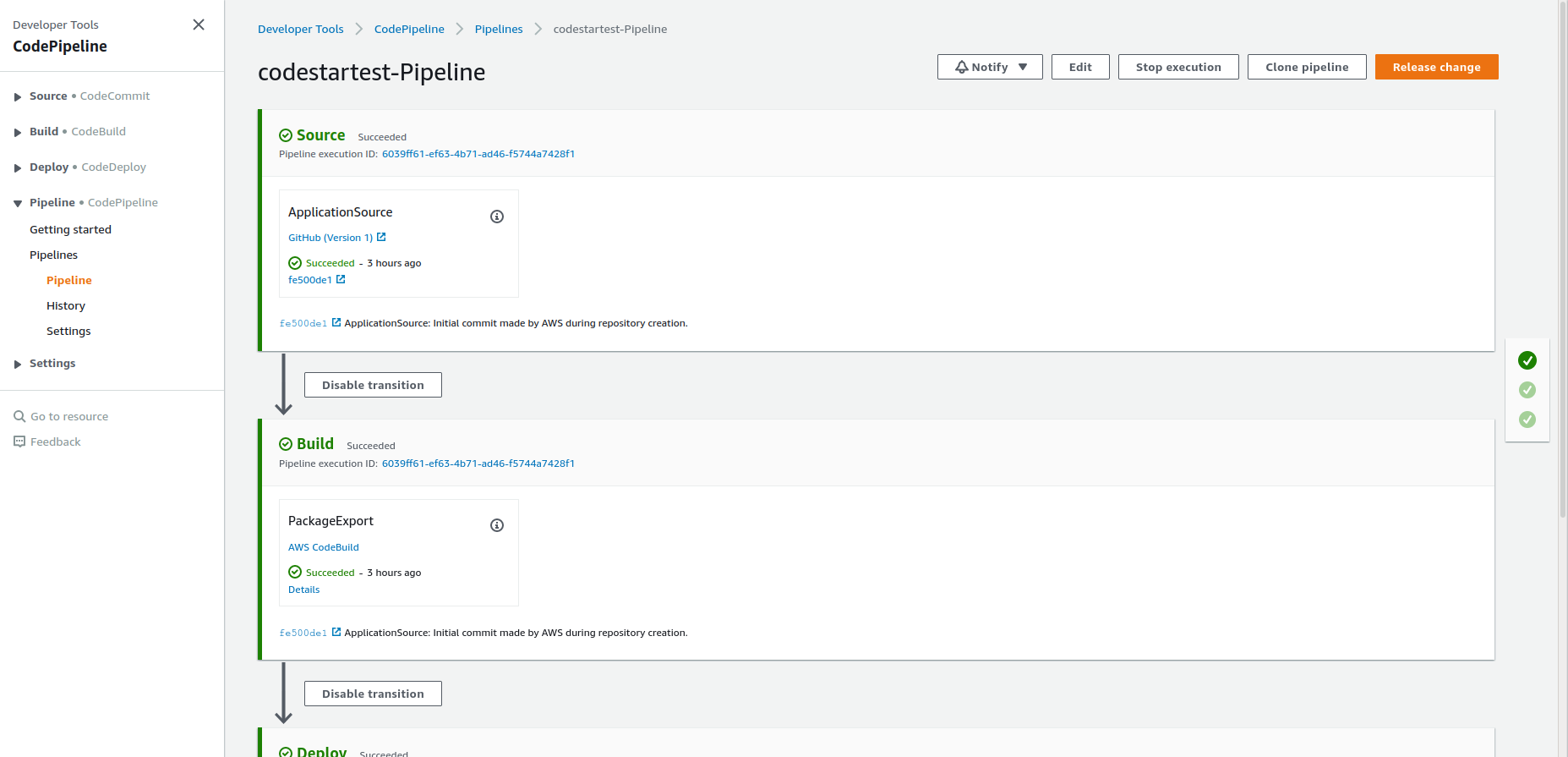This screenshot has width=1568, height=757.
Task: Click codestartest-Pipeline page heading
Action: [372, 72]
